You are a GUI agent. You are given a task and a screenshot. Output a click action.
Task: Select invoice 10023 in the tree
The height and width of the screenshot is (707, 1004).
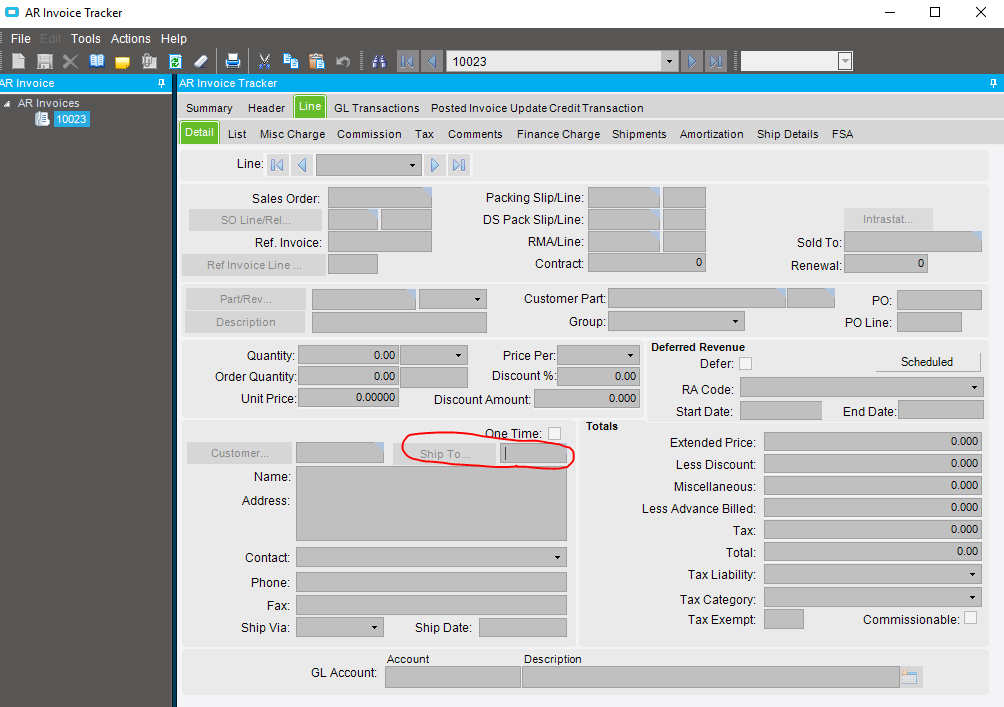click(71, 119)
